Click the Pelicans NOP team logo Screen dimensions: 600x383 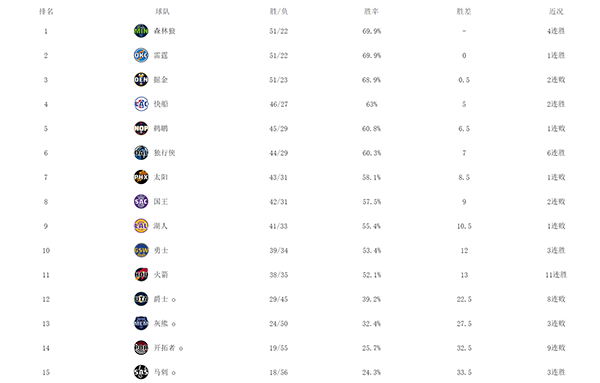pos(141,129)
